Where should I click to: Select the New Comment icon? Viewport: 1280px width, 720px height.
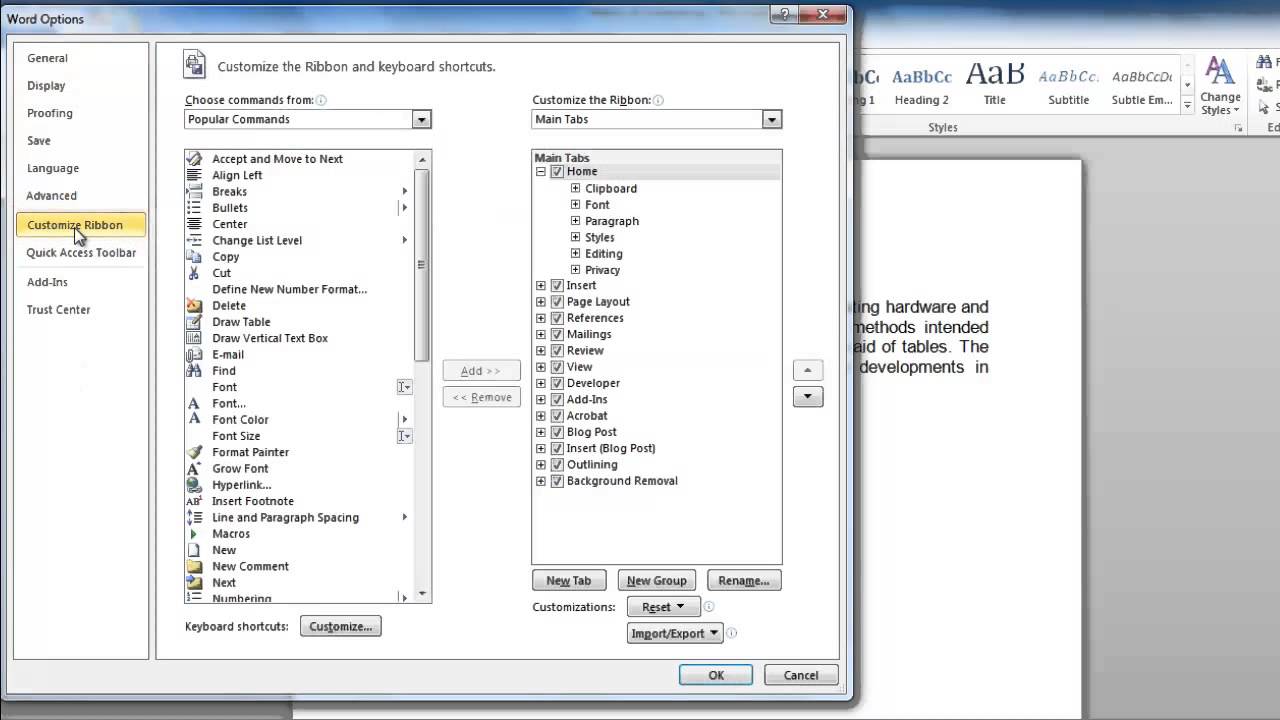tap(194, 567)
